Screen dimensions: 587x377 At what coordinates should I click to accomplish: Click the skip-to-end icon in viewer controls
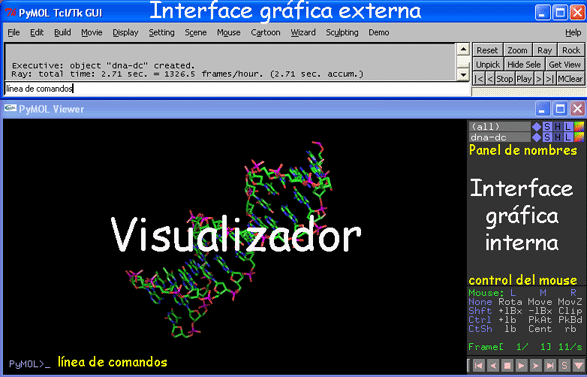(550, 365)
